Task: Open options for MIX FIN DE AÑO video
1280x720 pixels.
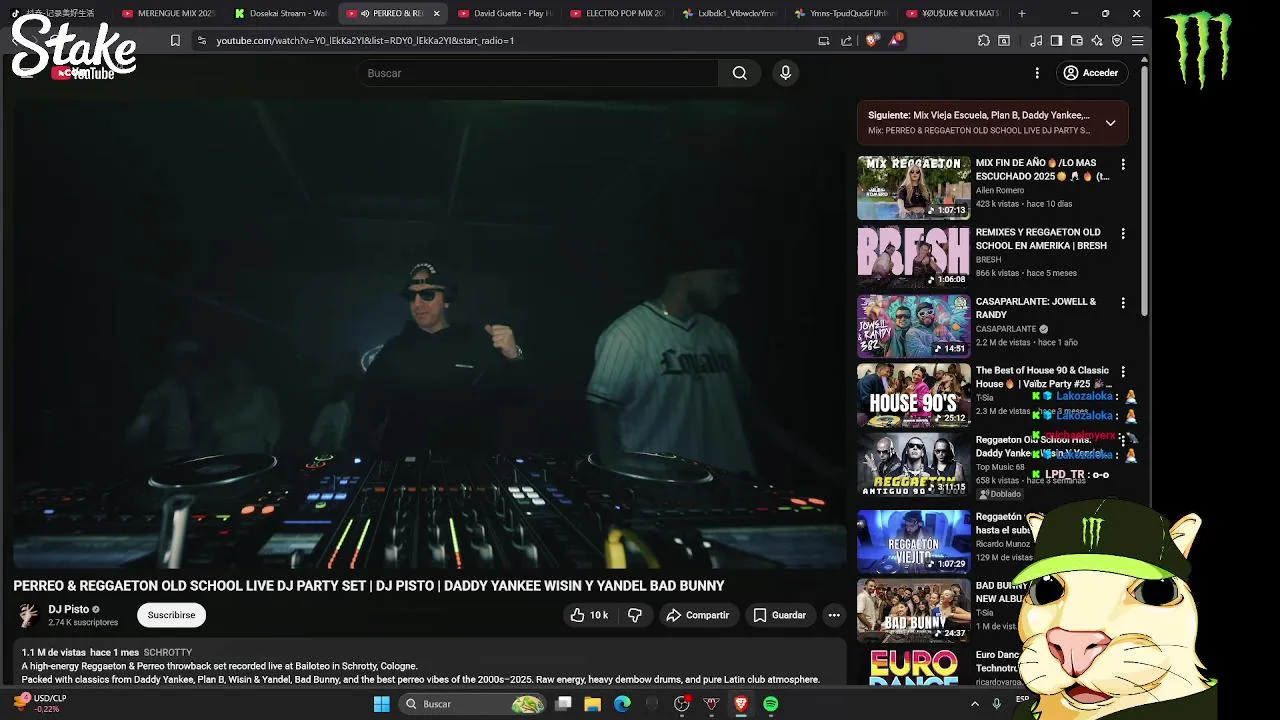Action: pos(1123,164)
